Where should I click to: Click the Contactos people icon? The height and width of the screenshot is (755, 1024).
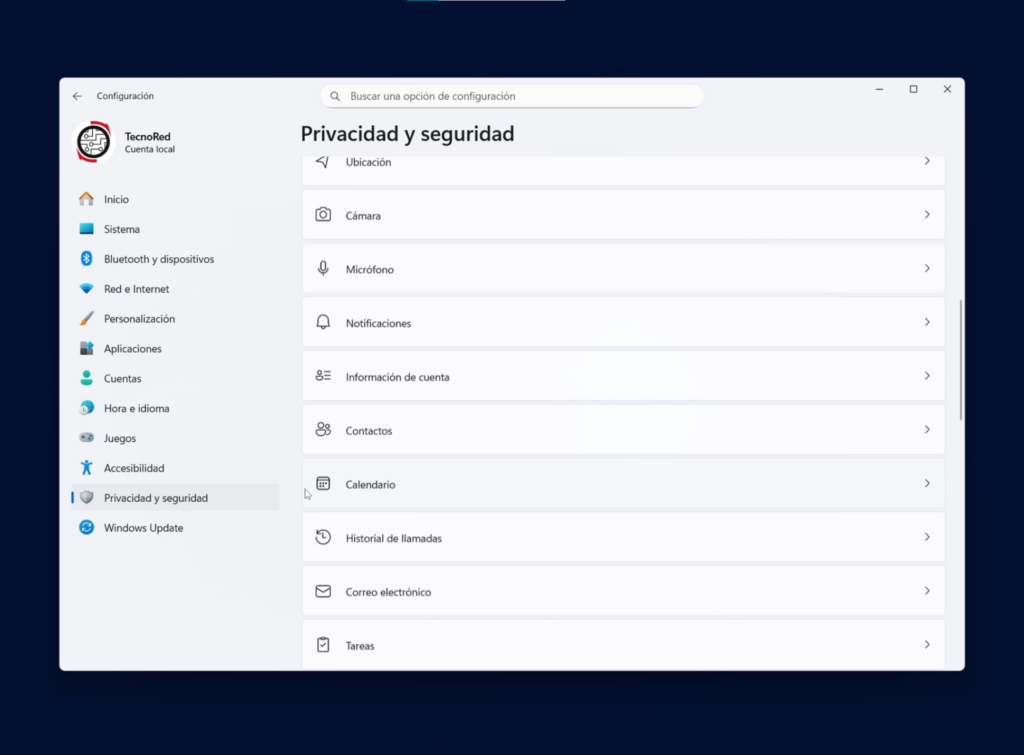(323, 429)
